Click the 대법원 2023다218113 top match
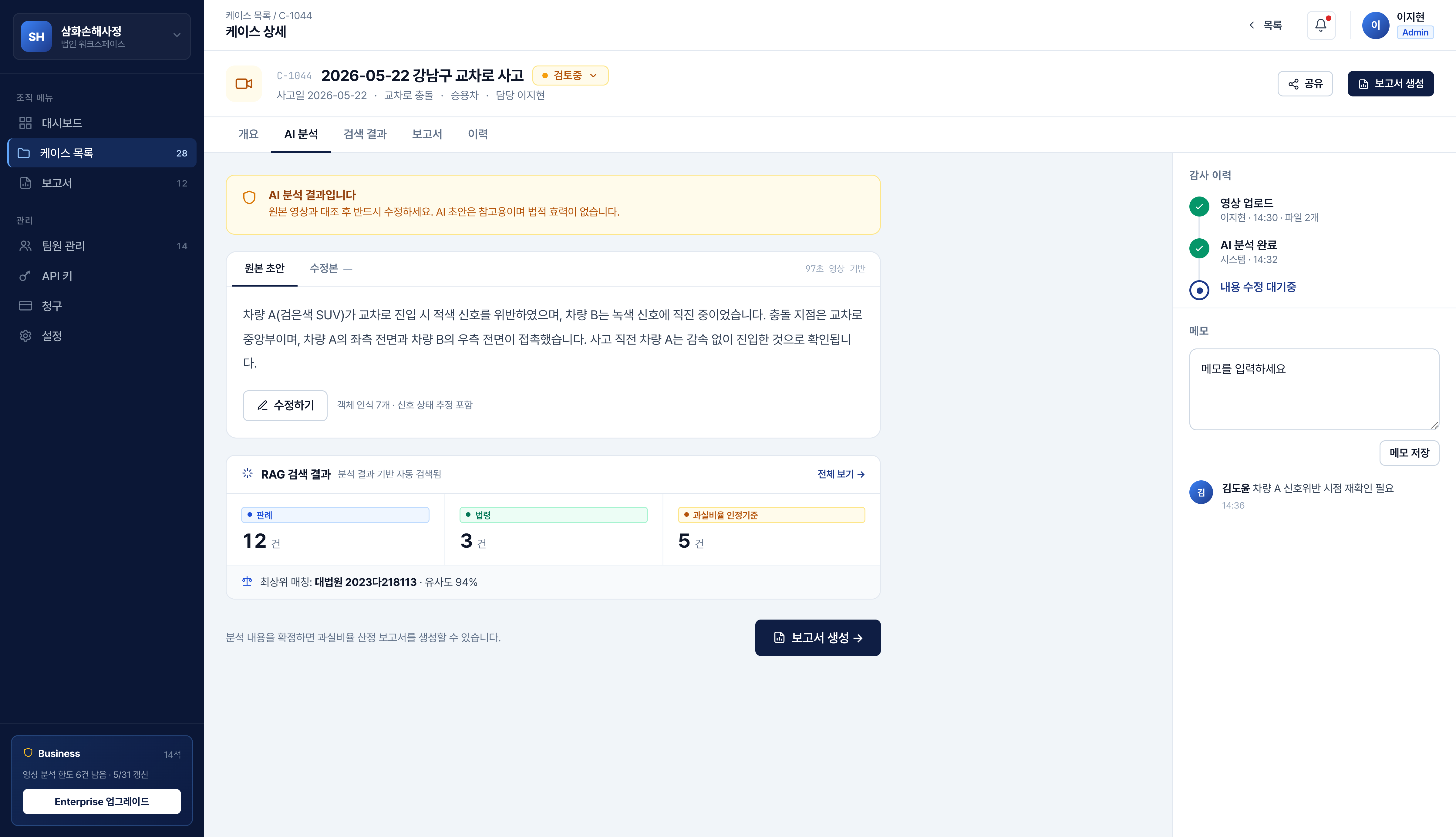 (x=366, y=582)
